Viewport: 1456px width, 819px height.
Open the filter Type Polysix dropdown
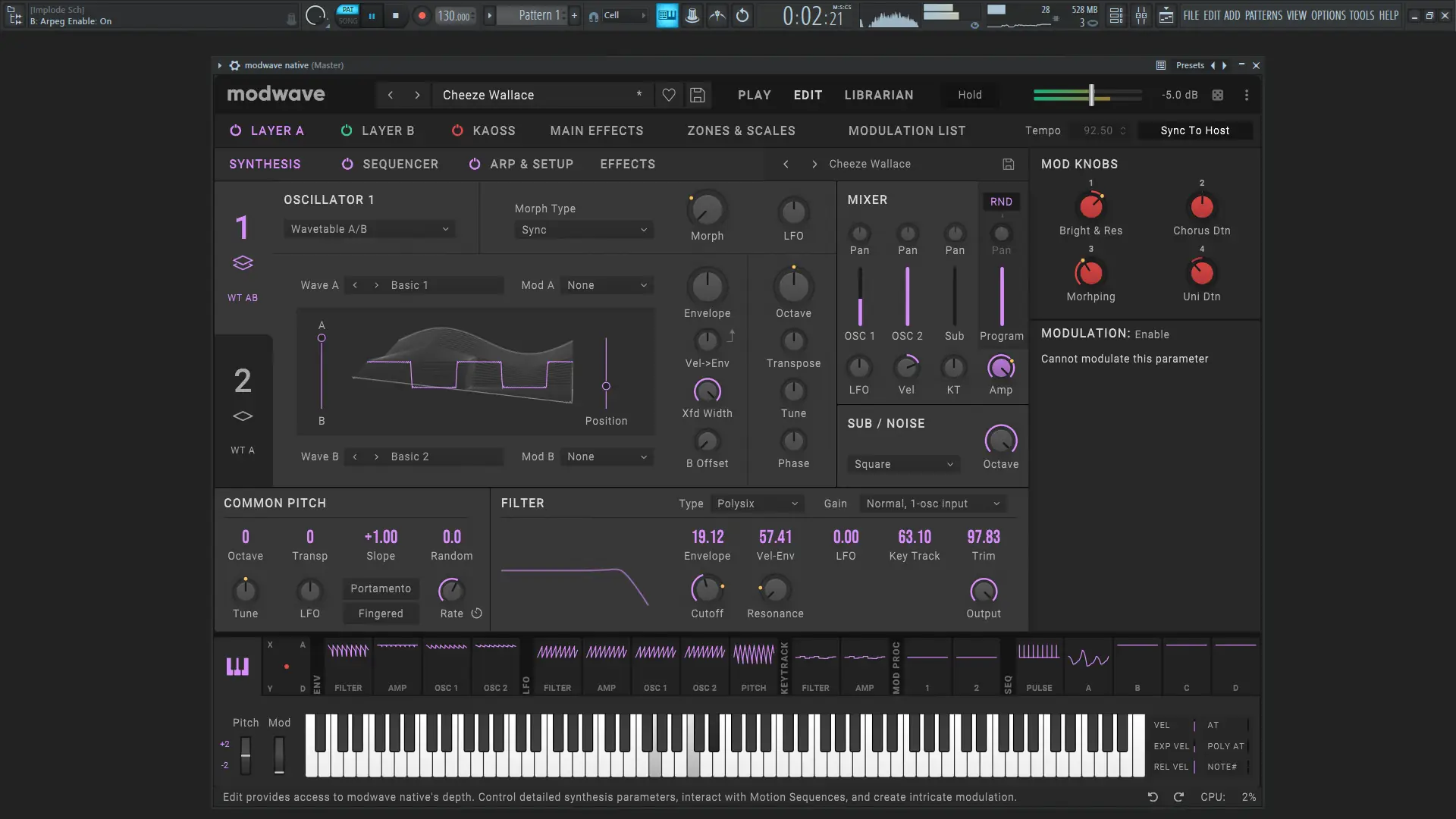(757, 504)
